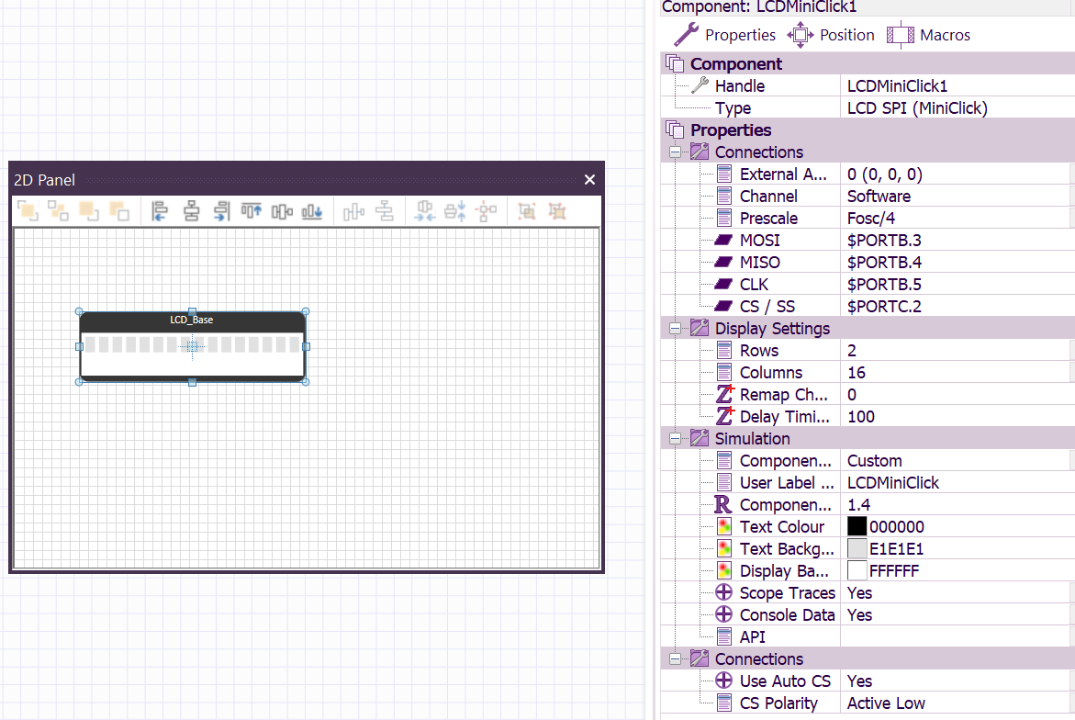This screenshot has width=1075, height=720.
Task: Click the R icon next to Component version
Action: click(x=722, y=504)
